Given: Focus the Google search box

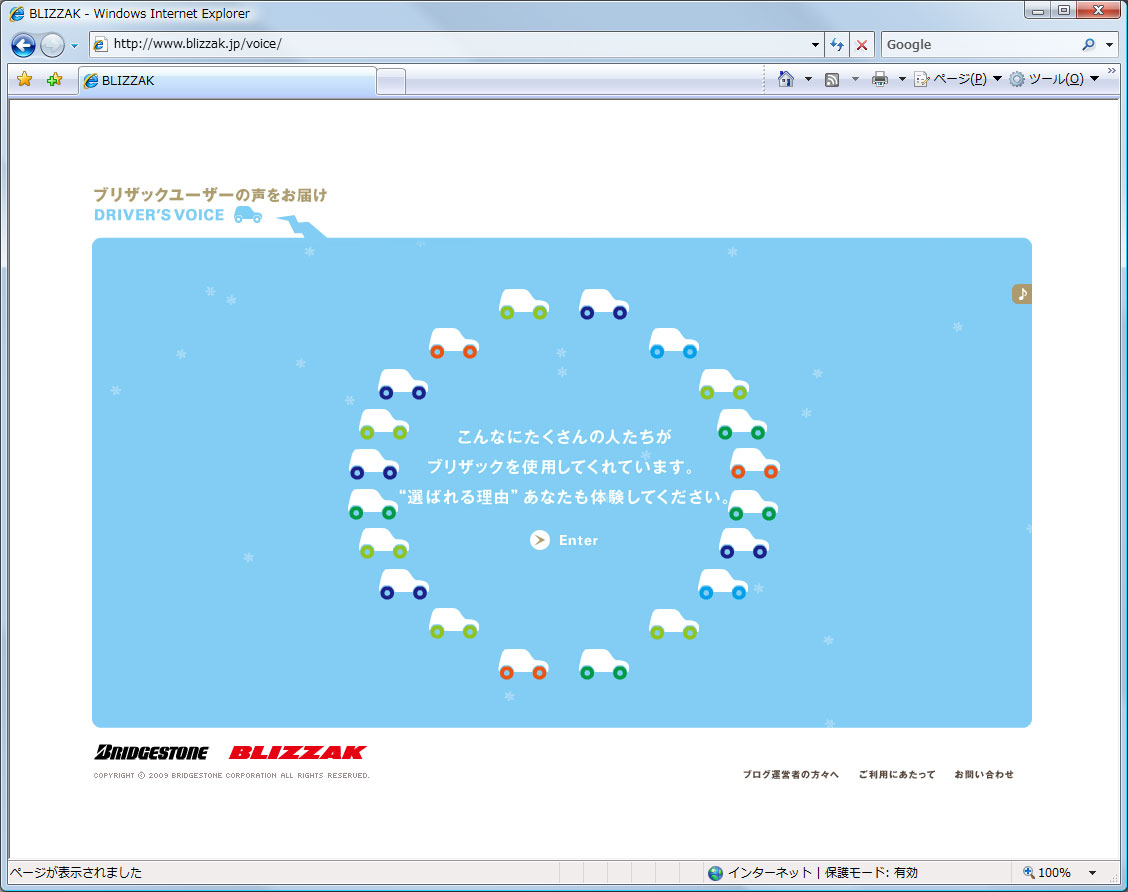Looking at the screenshot, I should tap(981, 45).
